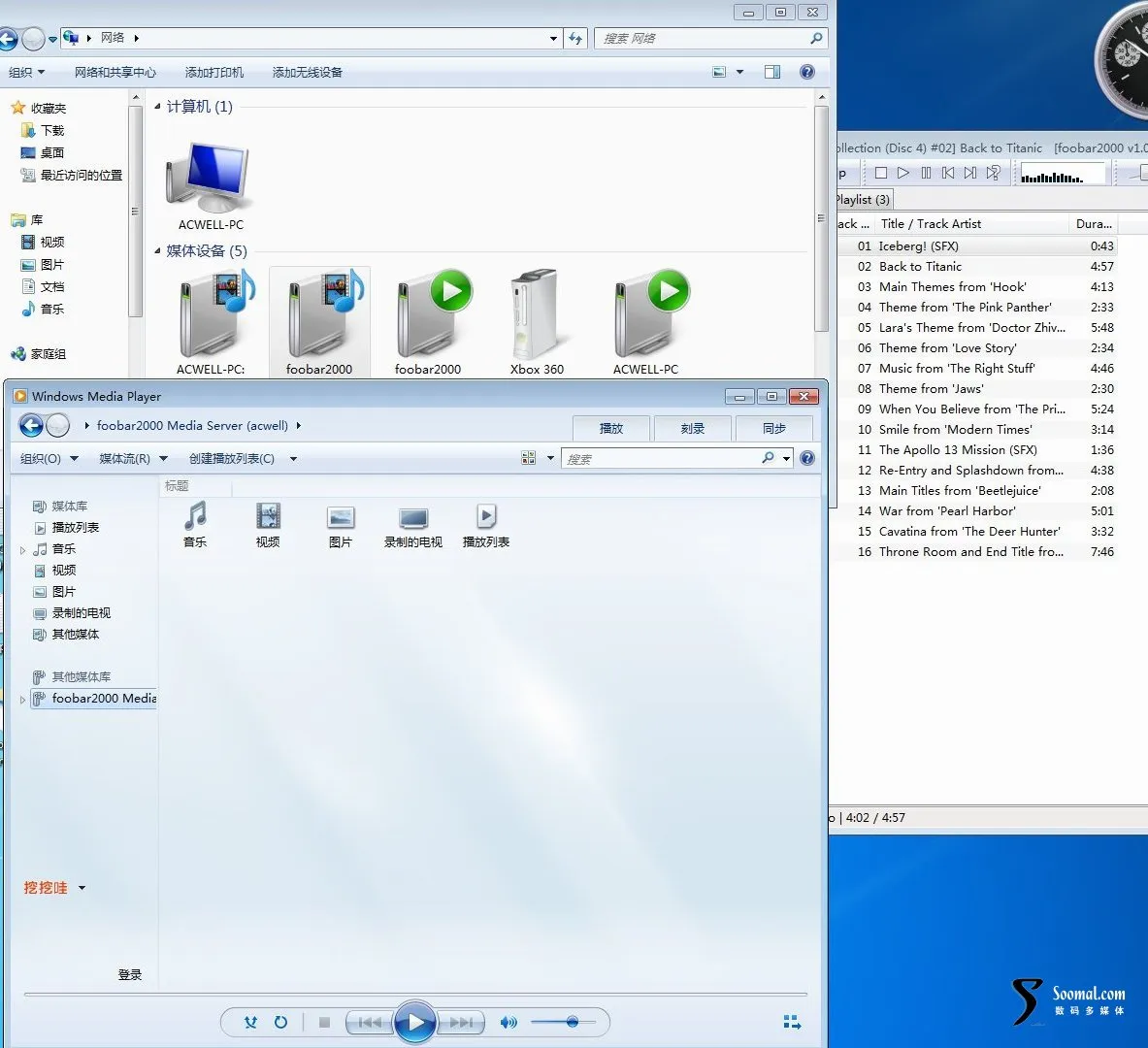Screen dimensions: 1148x1048
Task: Select 播放列表 in the Media Player tree
Action: tap(75, 527)
